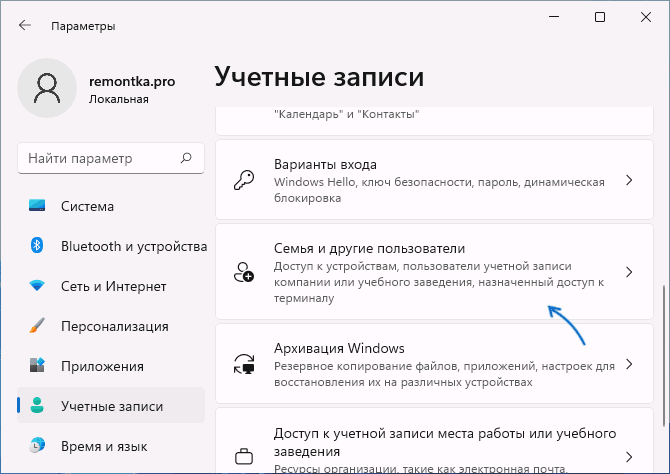
Task: Open Варианты входа settings
Action: coord(434,180)
